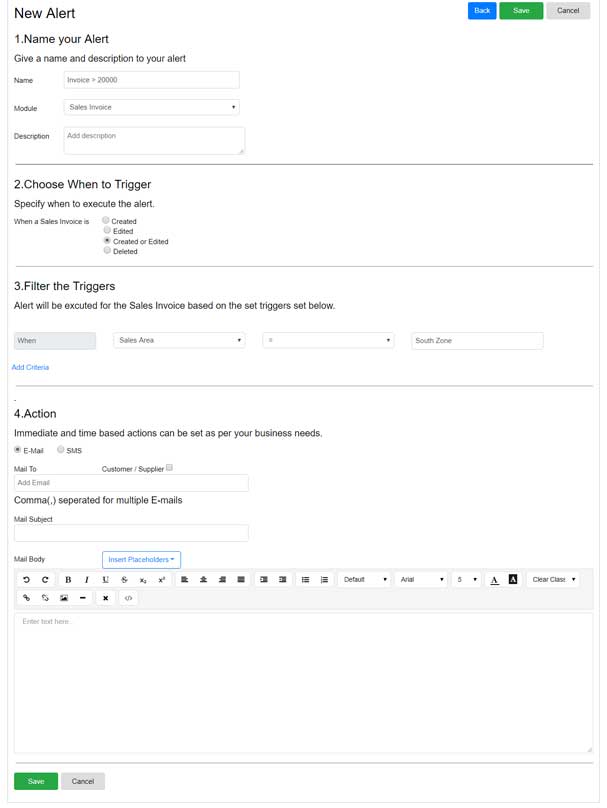This screenshot has width=607, height=808.
Task: Check the Customer / Supplier checkbox
Action: 170,467
